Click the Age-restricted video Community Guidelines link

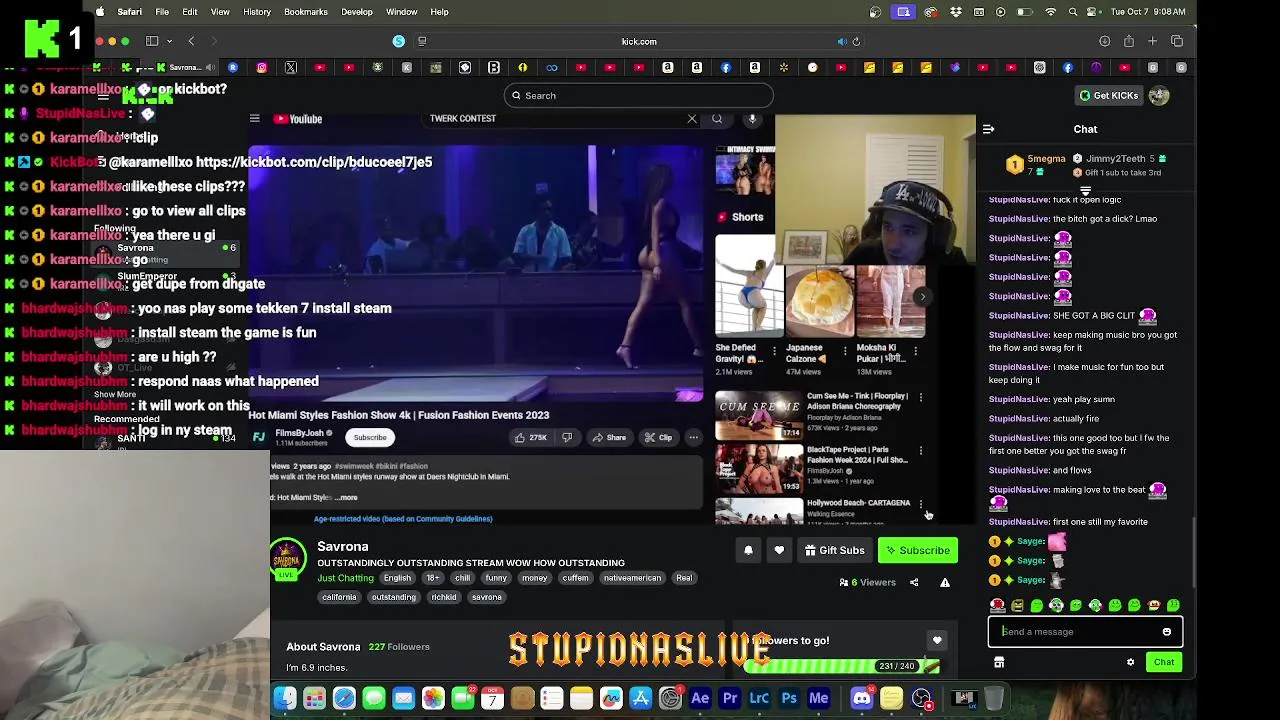pyautogui.click(x=403, y=519)
